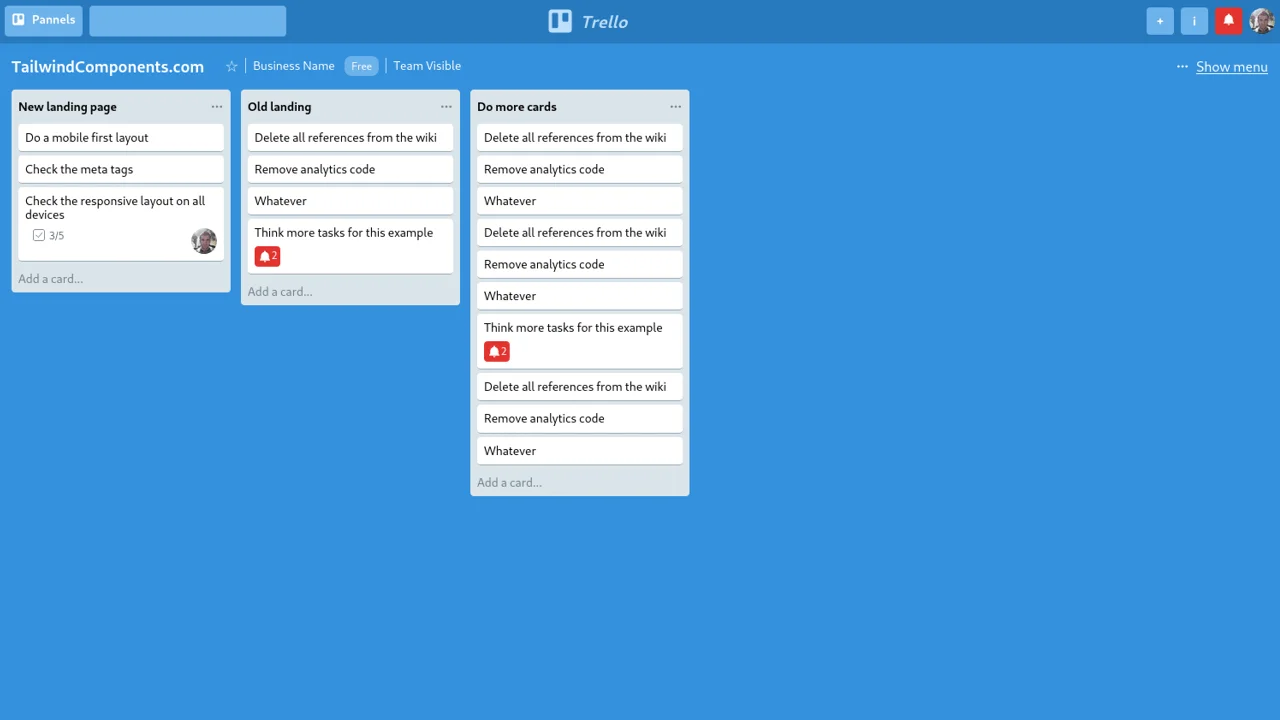Click the checklist progress indicator 3/5
1280x720 pixels.
56,235
